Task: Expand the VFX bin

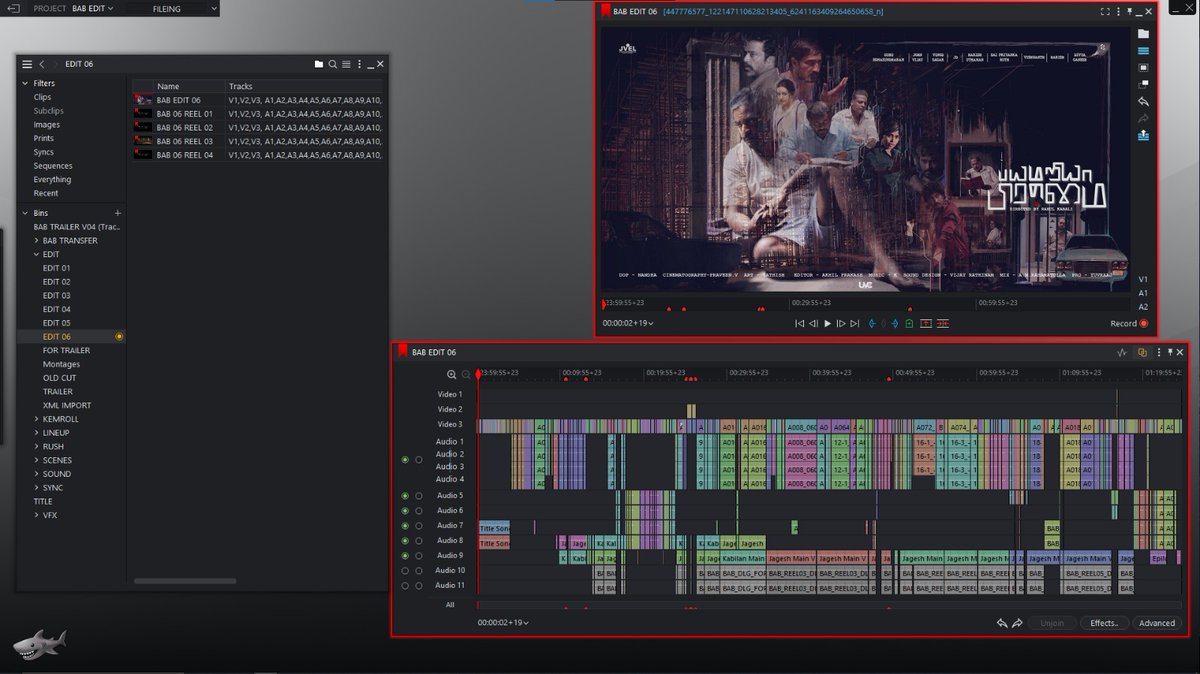Action: coord(37,515)
